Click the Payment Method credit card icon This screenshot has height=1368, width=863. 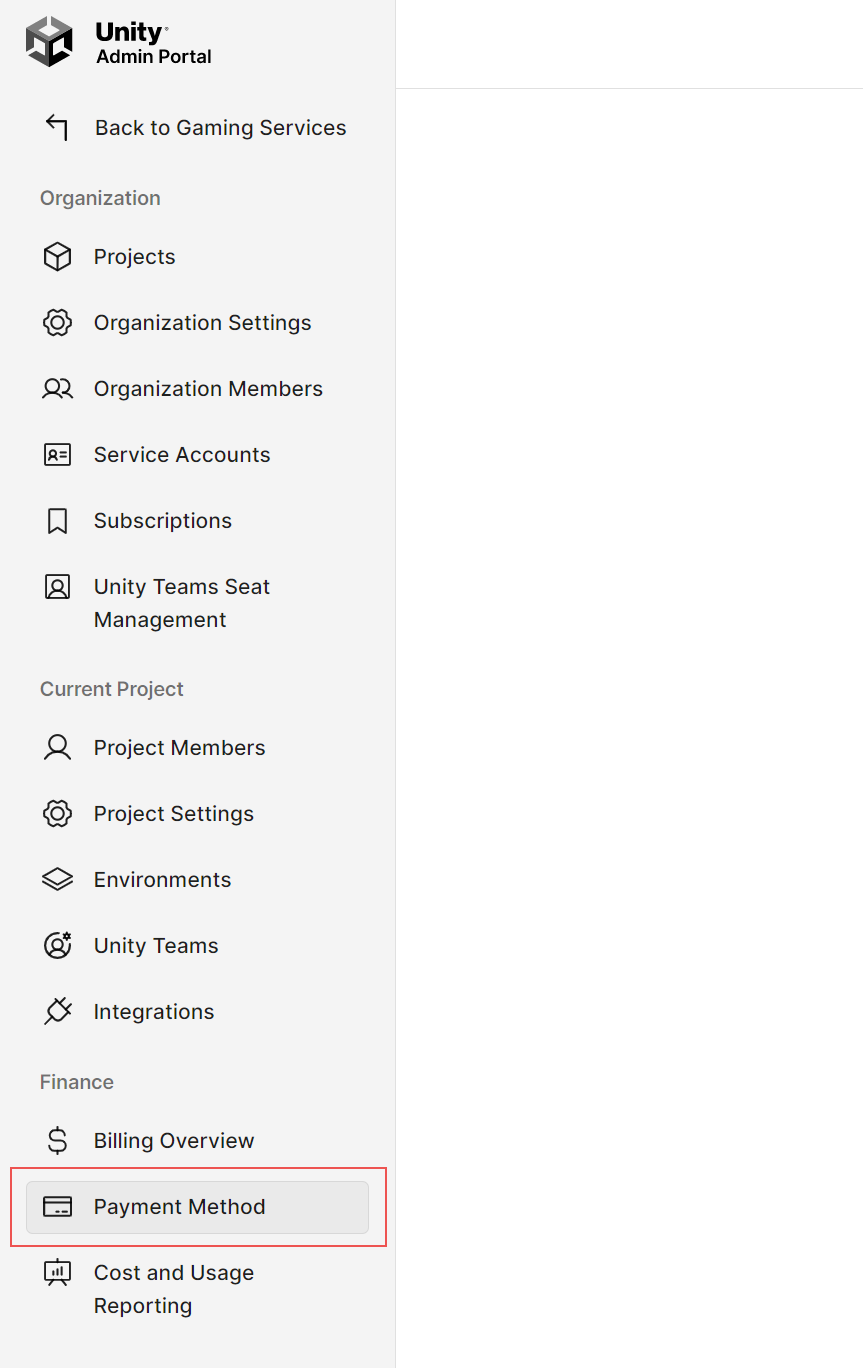click(x=58, y=1207)
